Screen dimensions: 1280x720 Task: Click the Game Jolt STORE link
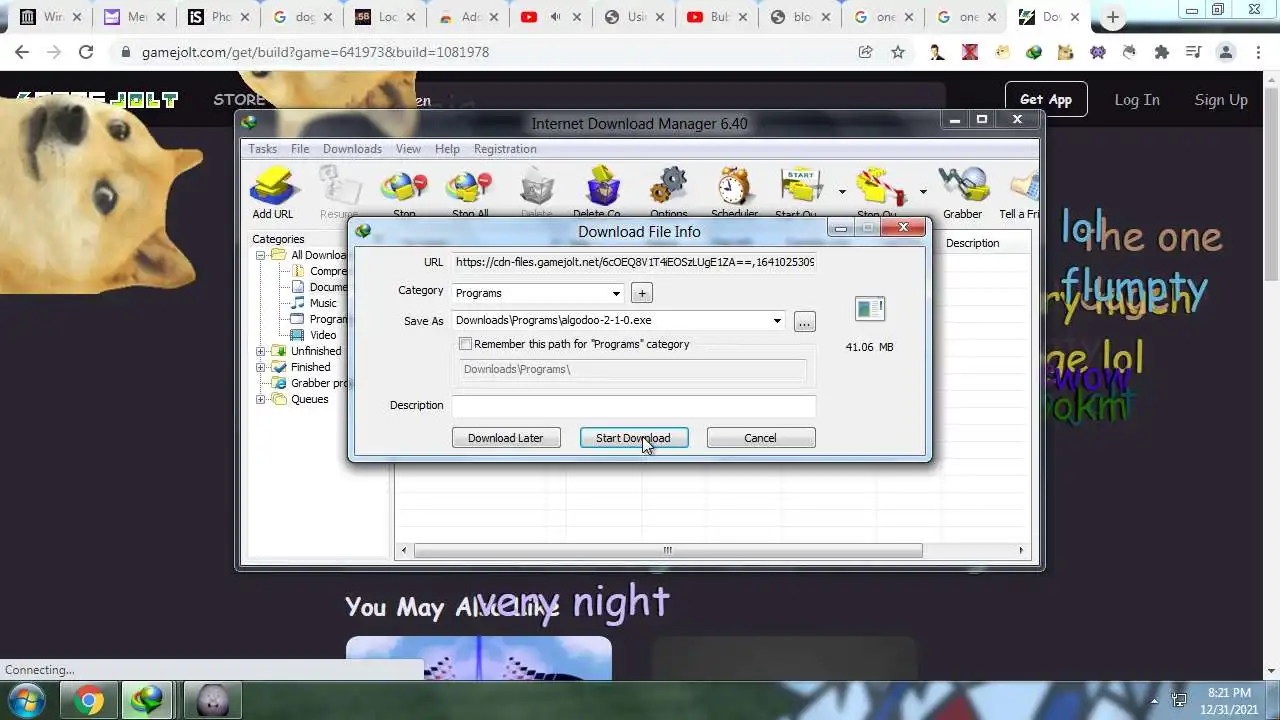tap(239, 99)
